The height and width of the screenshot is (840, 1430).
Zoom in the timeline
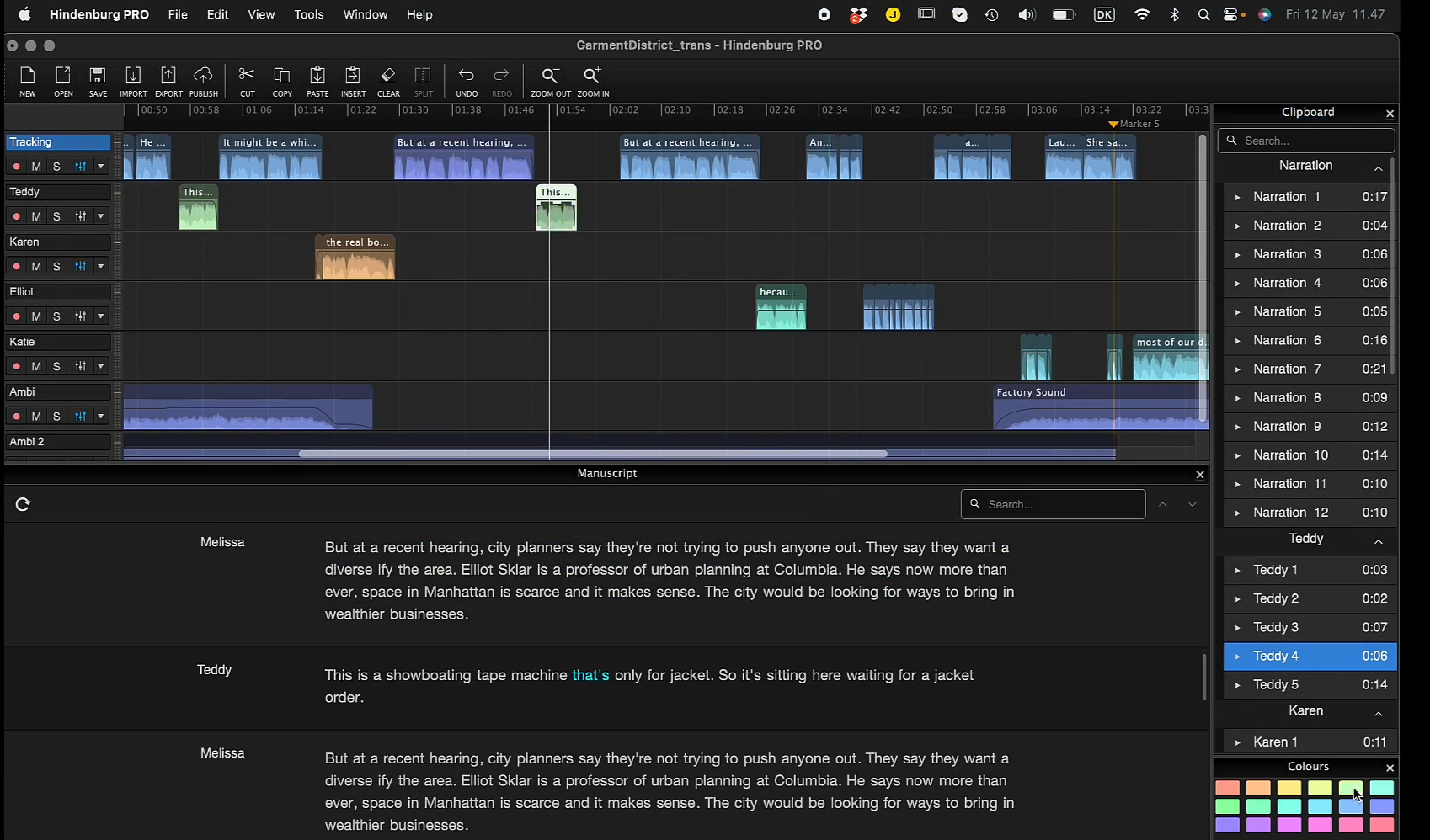click(593, 82)
